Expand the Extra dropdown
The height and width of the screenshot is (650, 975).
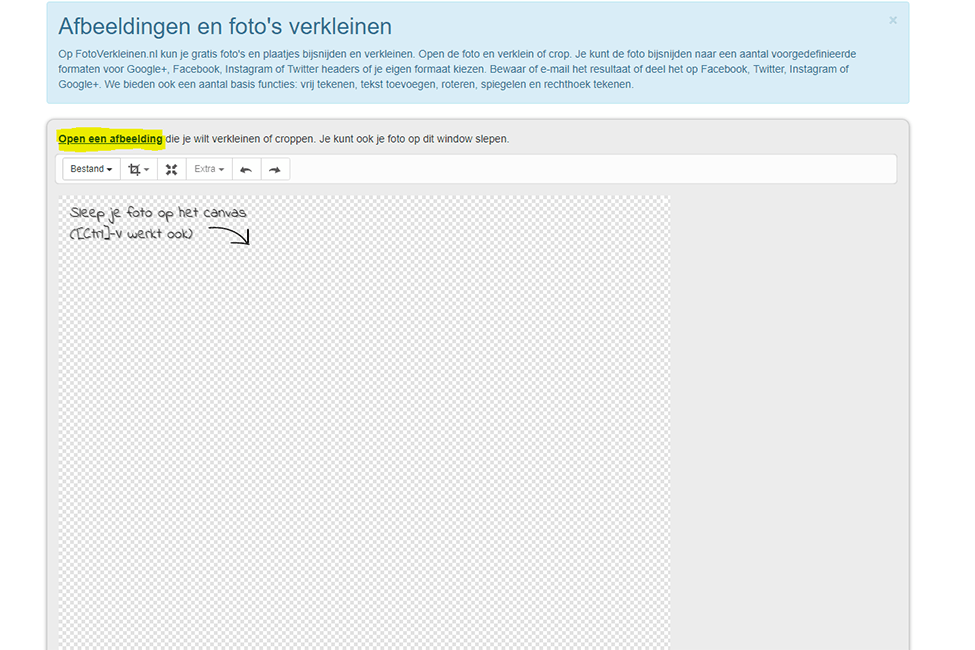(209, 170)
